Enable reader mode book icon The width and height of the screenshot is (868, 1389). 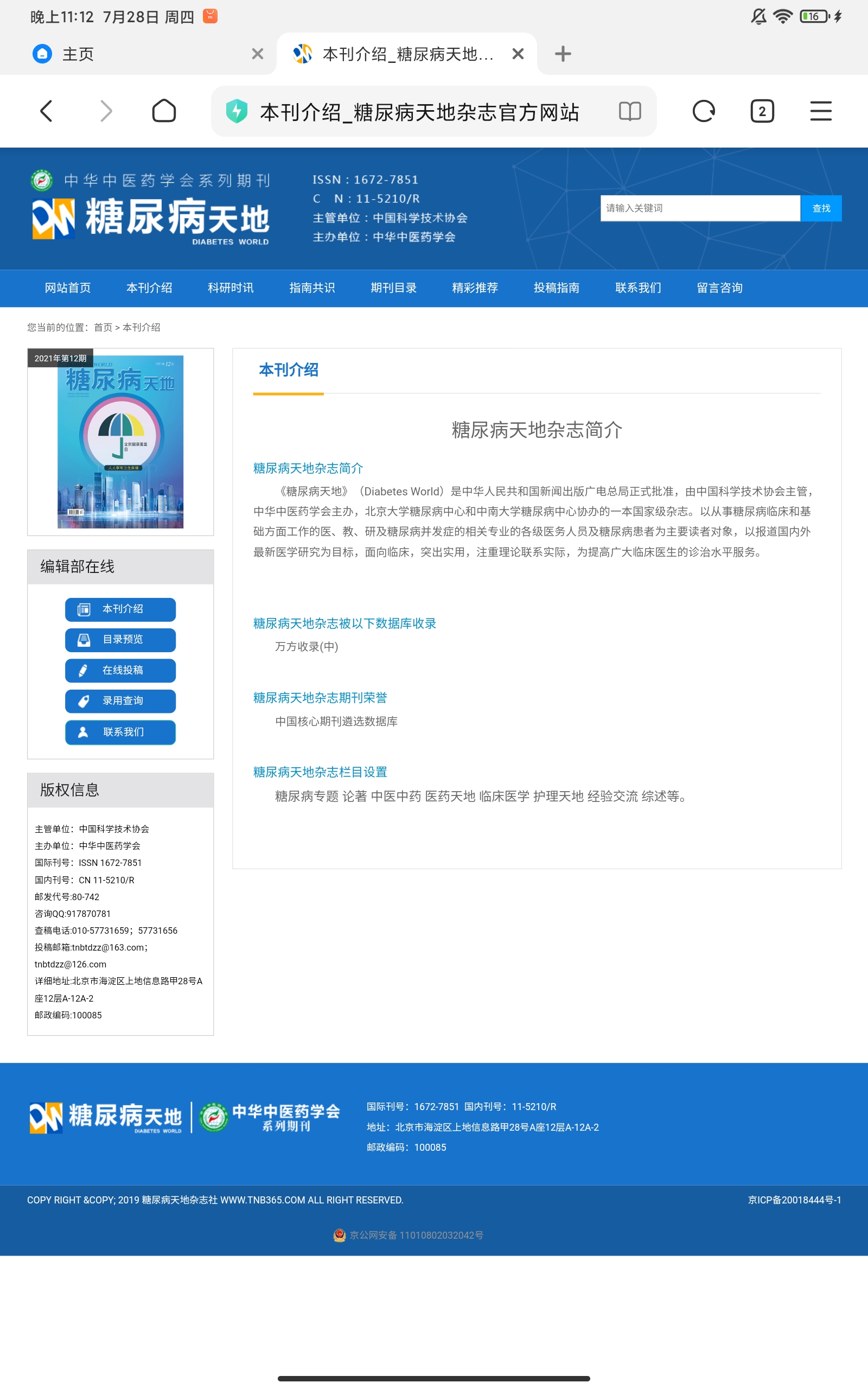tap(630, 111)
